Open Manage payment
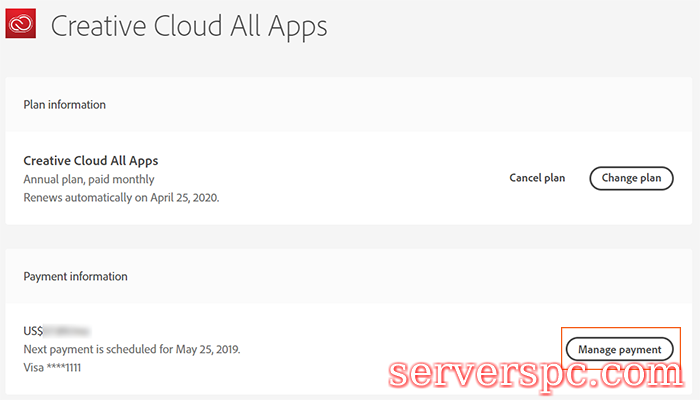The image size is (700, 400). tap(620, 349)
